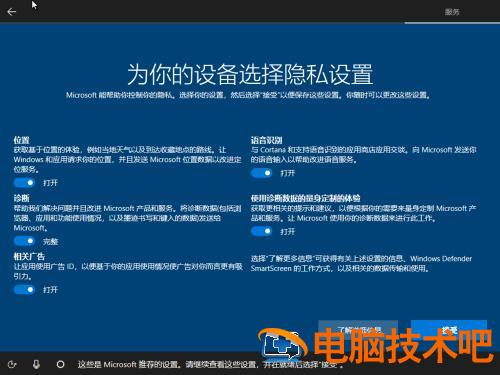500x375 pixels.
Task: Open ease of access icon in bottom bar
Action: click(12, 364)
